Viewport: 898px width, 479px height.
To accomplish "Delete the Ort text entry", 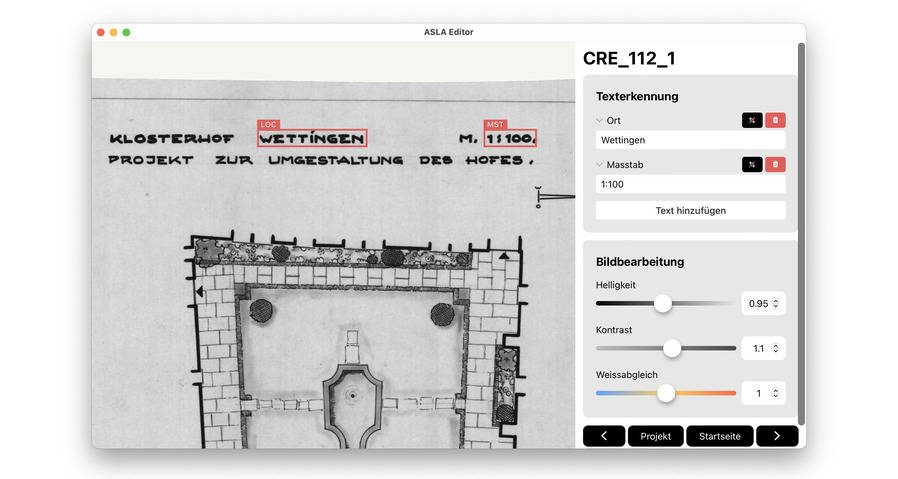I will 775,120.
